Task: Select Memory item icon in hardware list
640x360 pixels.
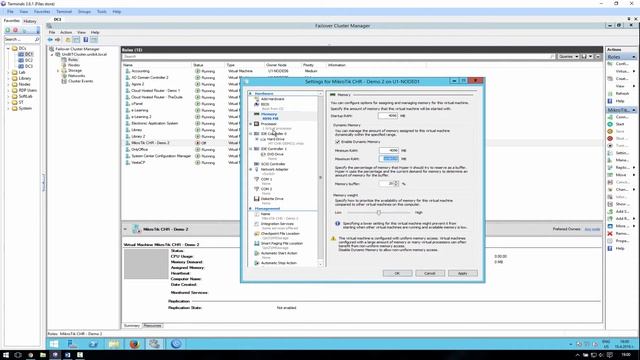Action: pos(256,114)
